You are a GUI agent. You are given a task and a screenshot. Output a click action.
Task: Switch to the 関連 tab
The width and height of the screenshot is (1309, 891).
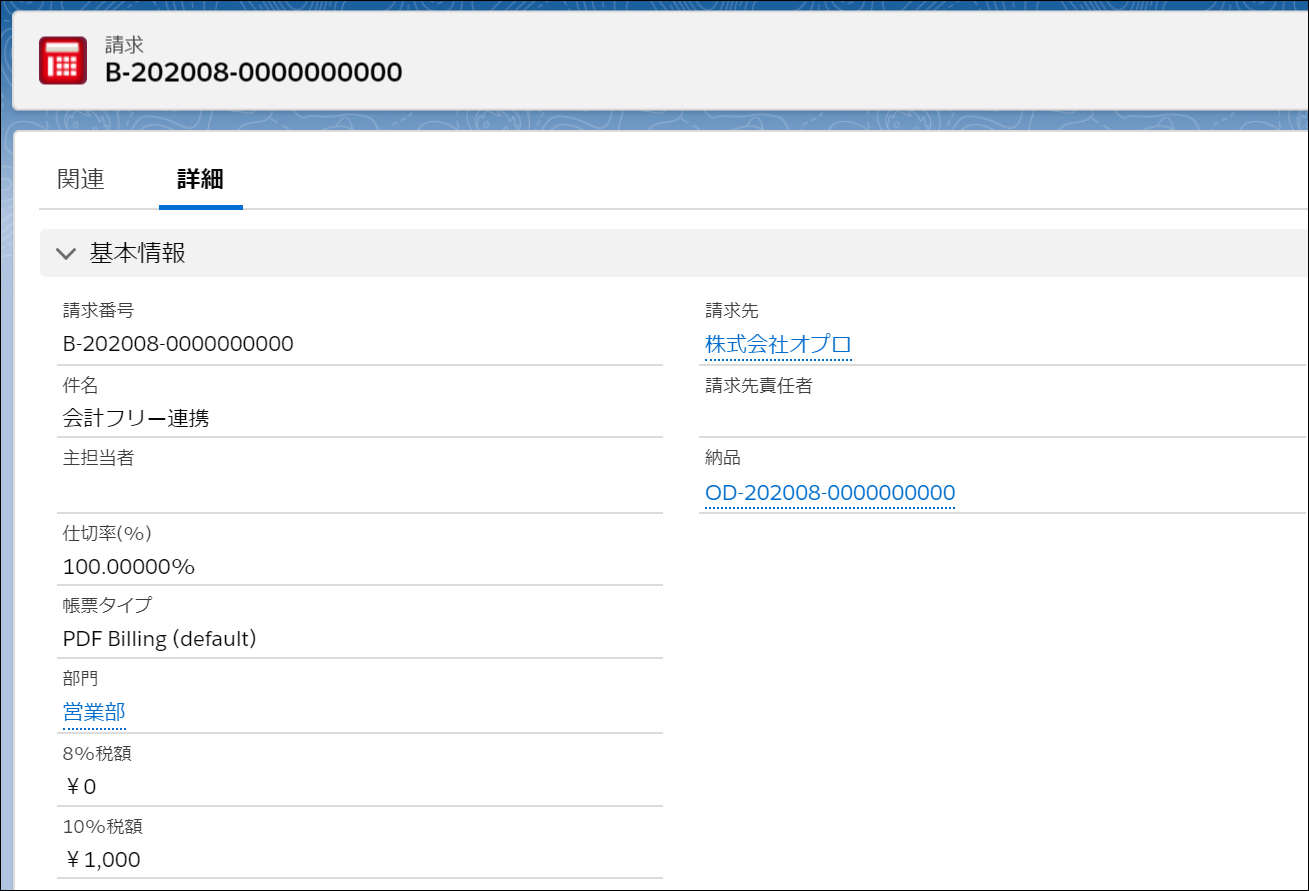81,180
